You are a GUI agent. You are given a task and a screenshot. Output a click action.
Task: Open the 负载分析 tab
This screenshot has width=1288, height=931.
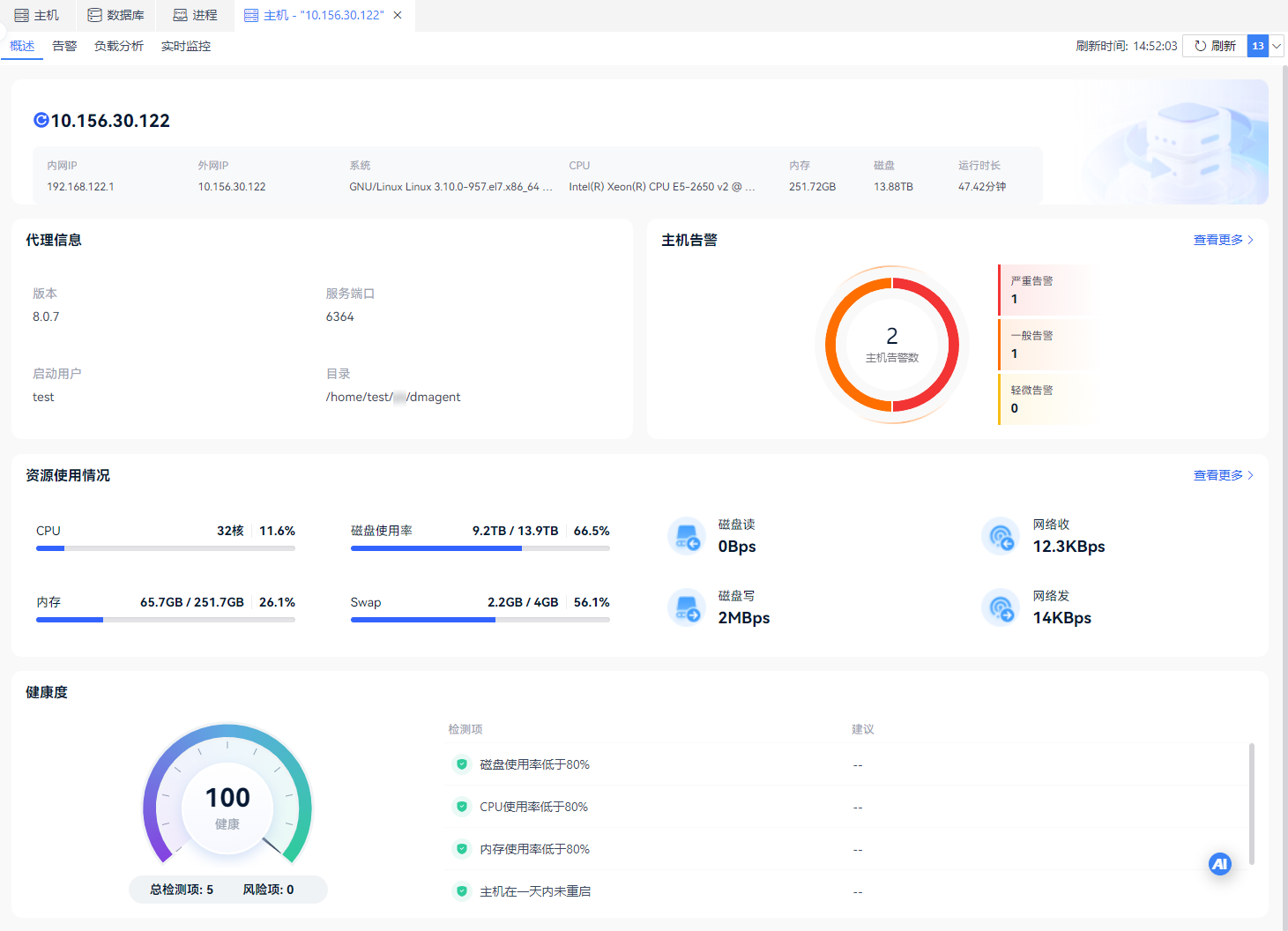pyautogui.click(x=119, y=46)
